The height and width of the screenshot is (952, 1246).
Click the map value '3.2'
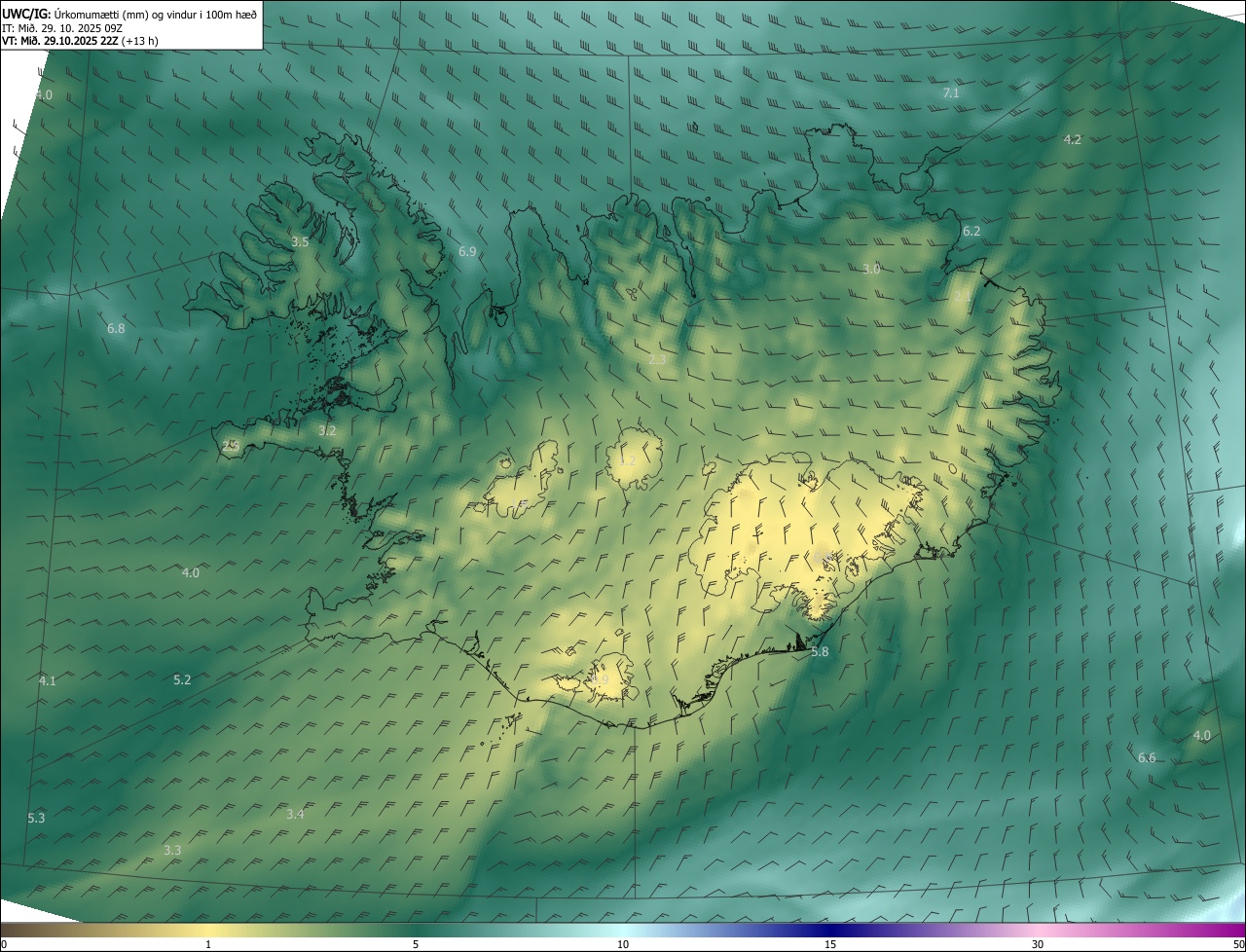(327, 429)
